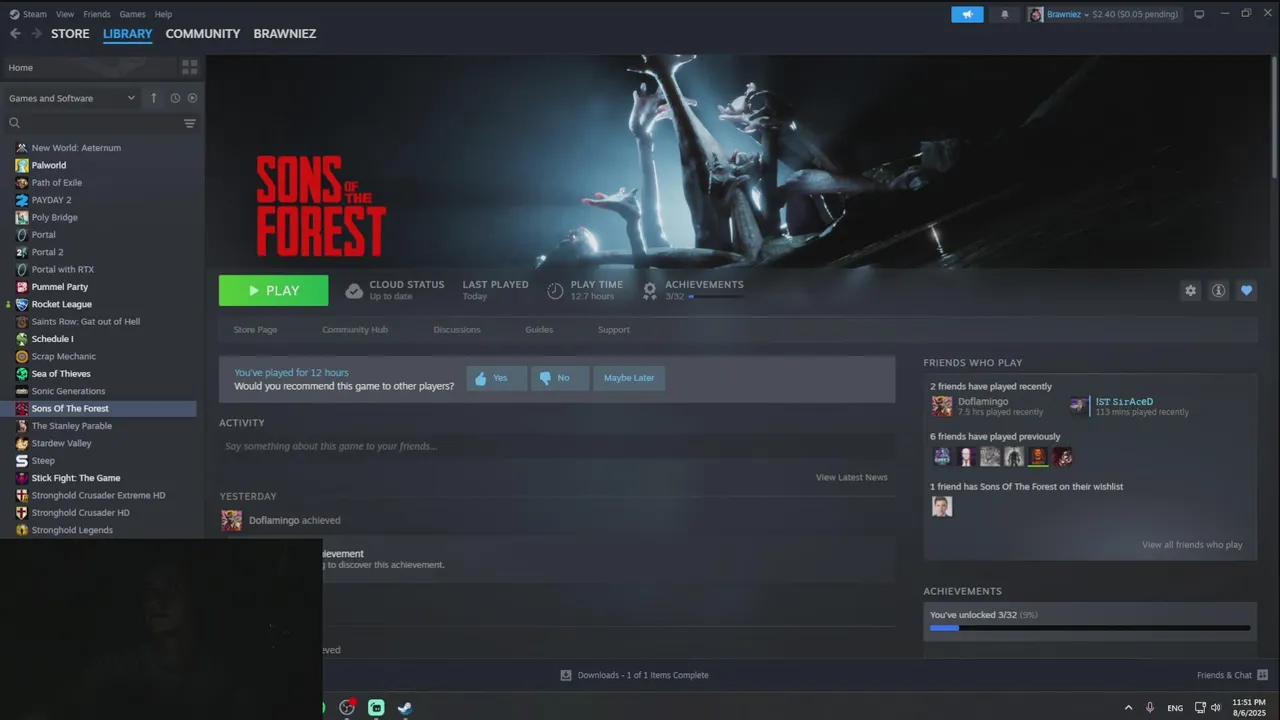1280x720 pixels.
Task: Open Community Hub link
Action: [x=355, y=329]
